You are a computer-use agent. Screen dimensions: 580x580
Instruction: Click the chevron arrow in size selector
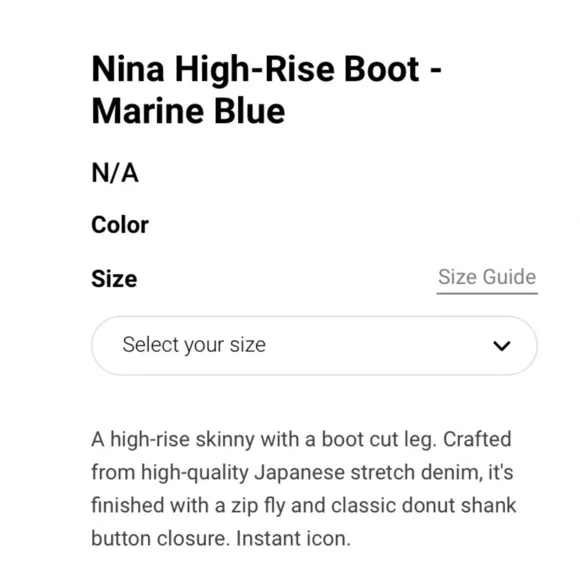coord(502,346)
